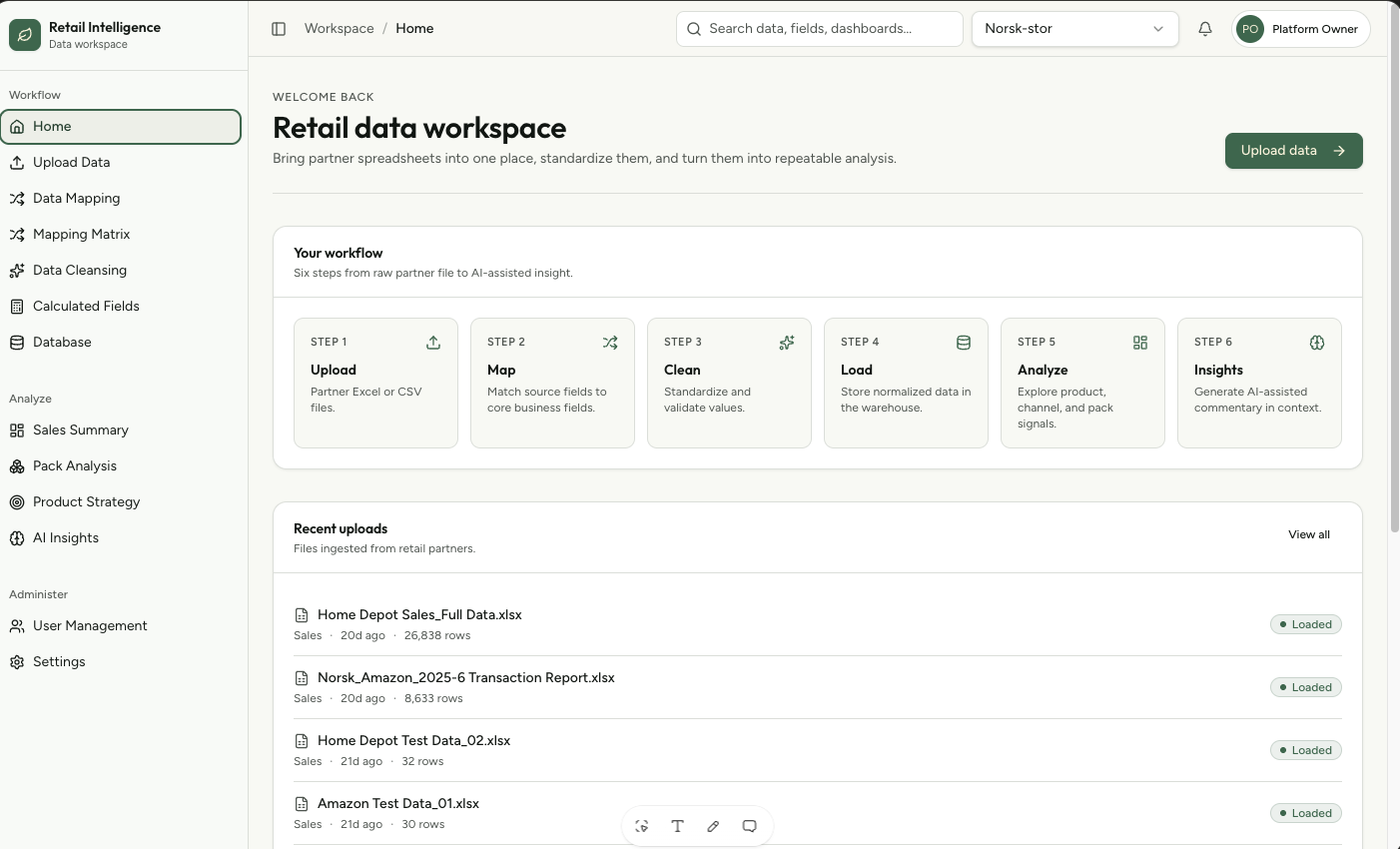
Task: Toggle the sidebar panel icon
Action: point(279,29)
